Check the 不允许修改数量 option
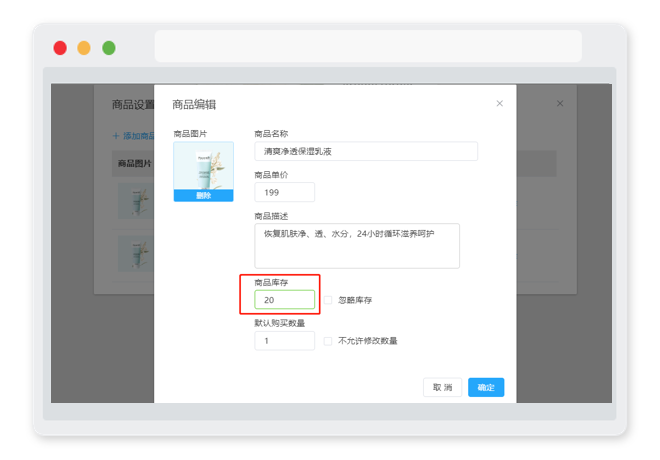Image resolution: width=660 pixels, height=460 pixels. 328,341
